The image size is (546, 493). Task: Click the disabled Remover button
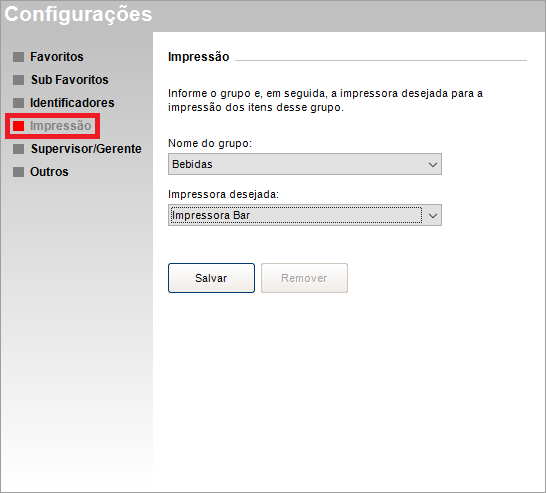pos(304,278)
